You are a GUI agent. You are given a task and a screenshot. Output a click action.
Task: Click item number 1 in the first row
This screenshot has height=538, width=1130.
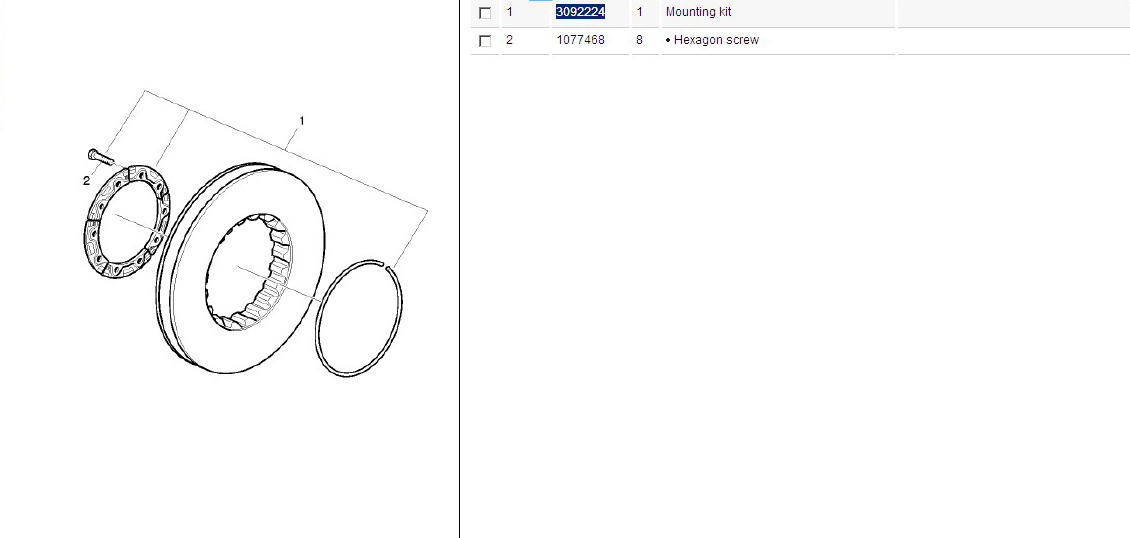click(x=510, y=12)
